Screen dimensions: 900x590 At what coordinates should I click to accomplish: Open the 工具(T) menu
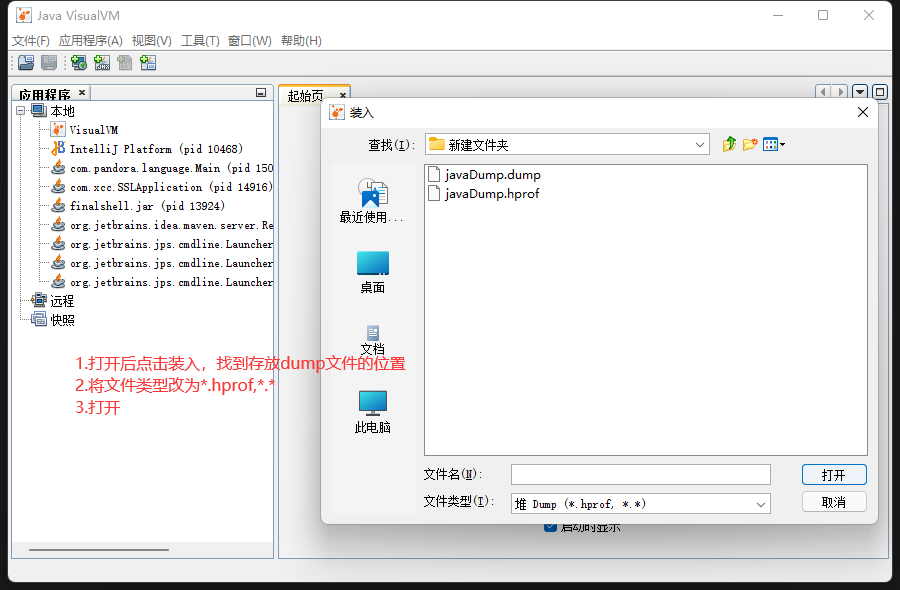click(x=200, y=41)
